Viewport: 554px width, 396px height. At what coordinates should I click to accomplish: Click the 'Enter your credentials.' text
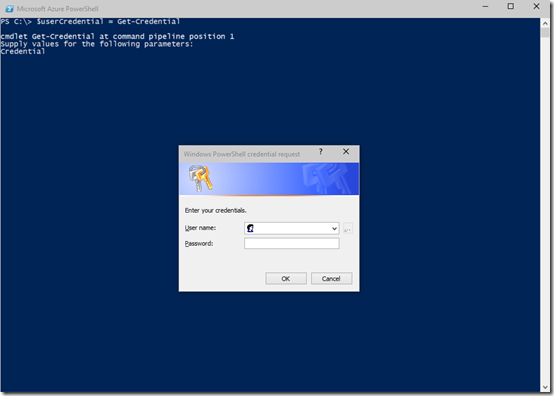[x=216, y=211]
